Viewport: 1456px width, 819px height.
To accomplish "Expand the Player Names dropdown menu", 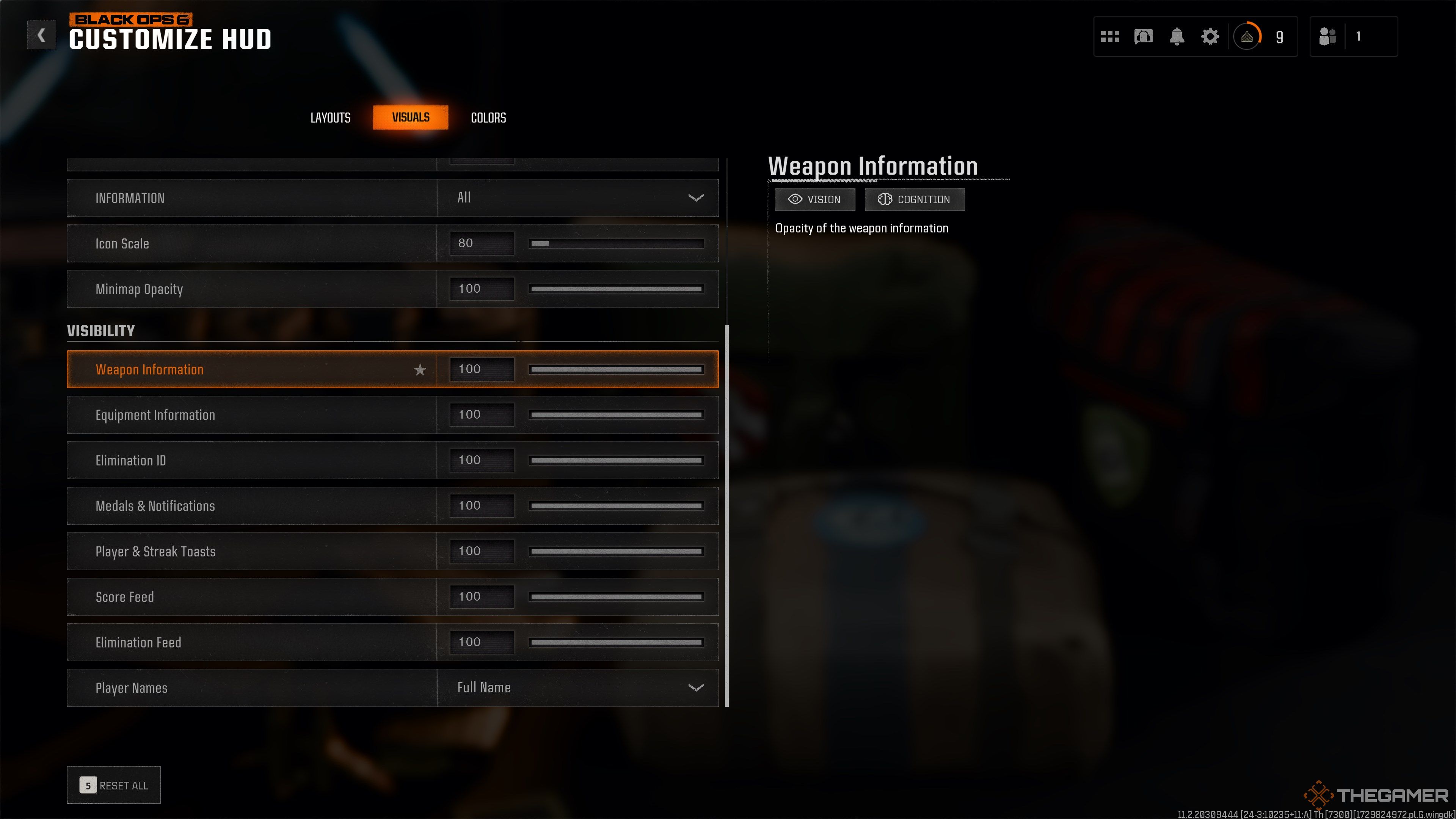I will (x=697, y=687).
